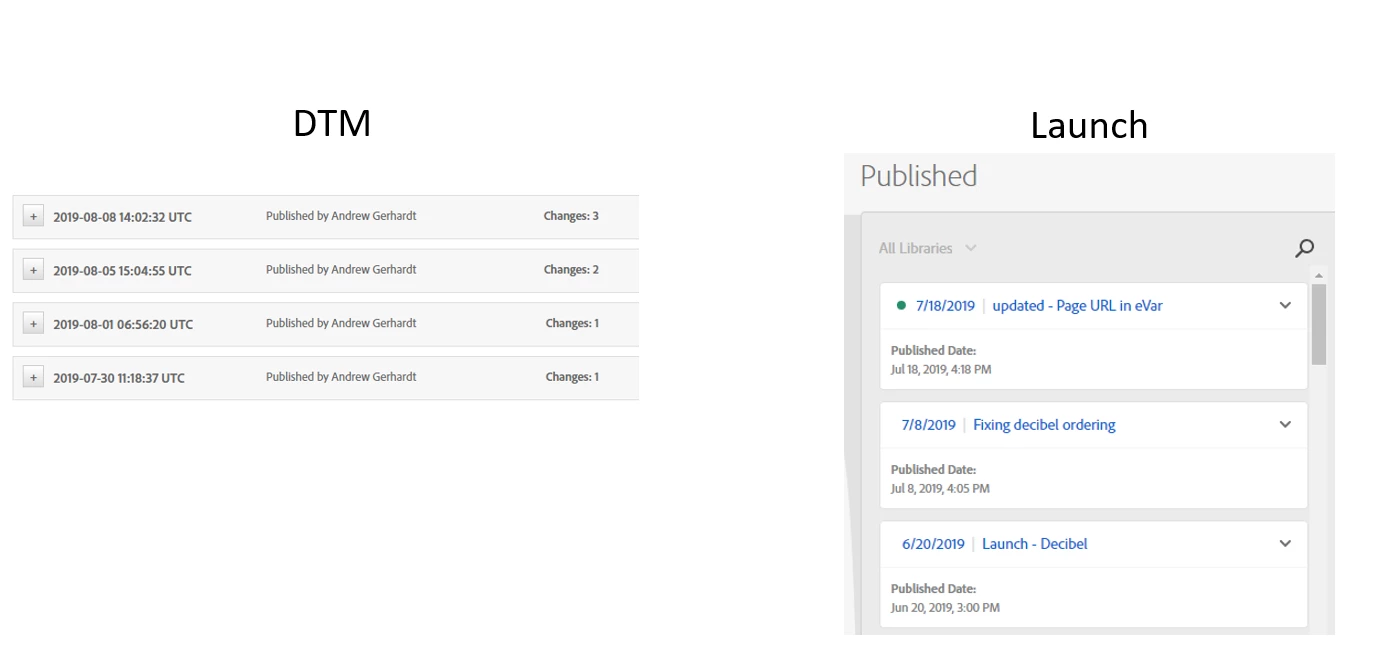Screen dimensions: 1396x670
Task: Expand the 2019-08-05 15:04:55 UTC publish row
Action: [33, 270]
